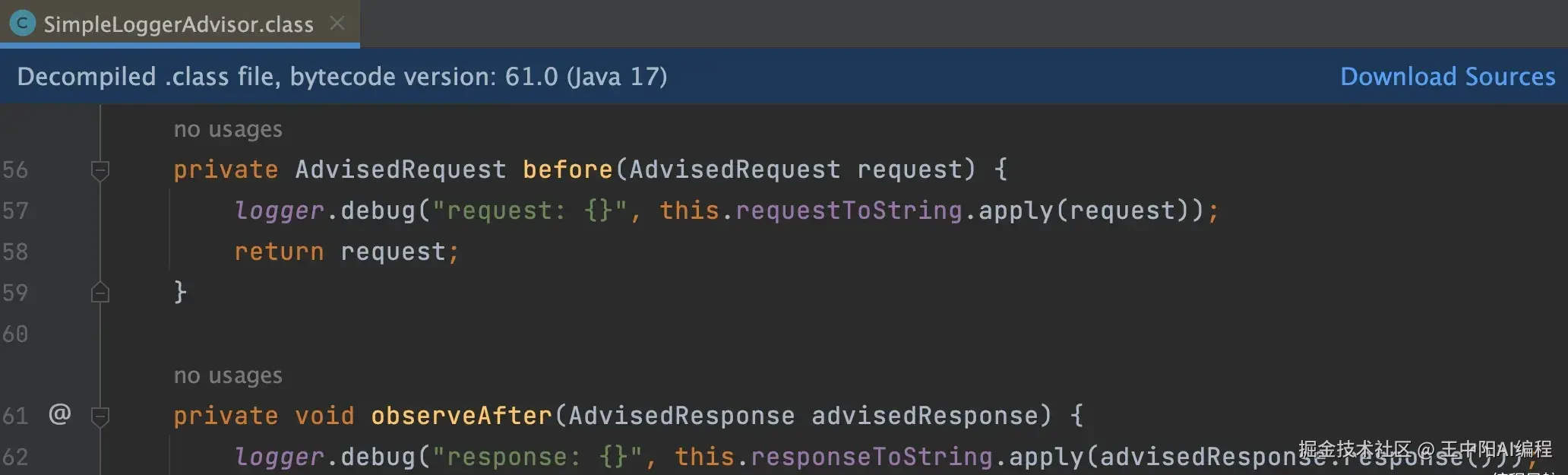This screenshot has height=475, width=1568.
Task: Click the requestToString field reference
Action: [849, 211]
